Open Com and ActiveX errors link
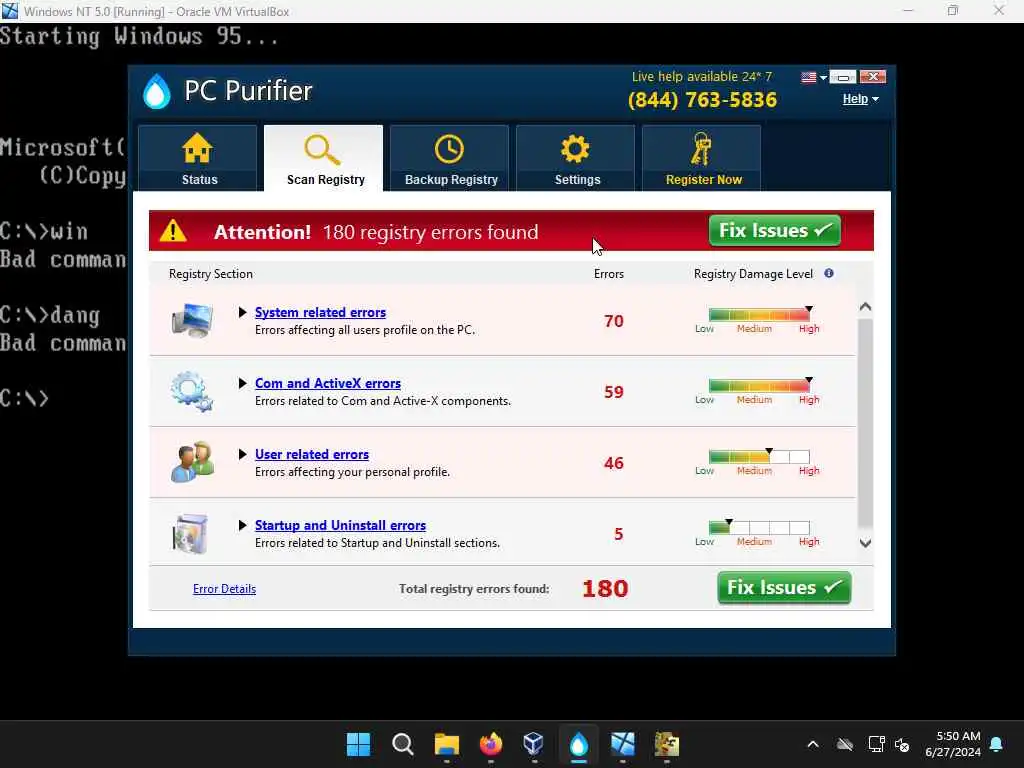The width and height of the screenshot is (1024, 768). click(328, 383)
